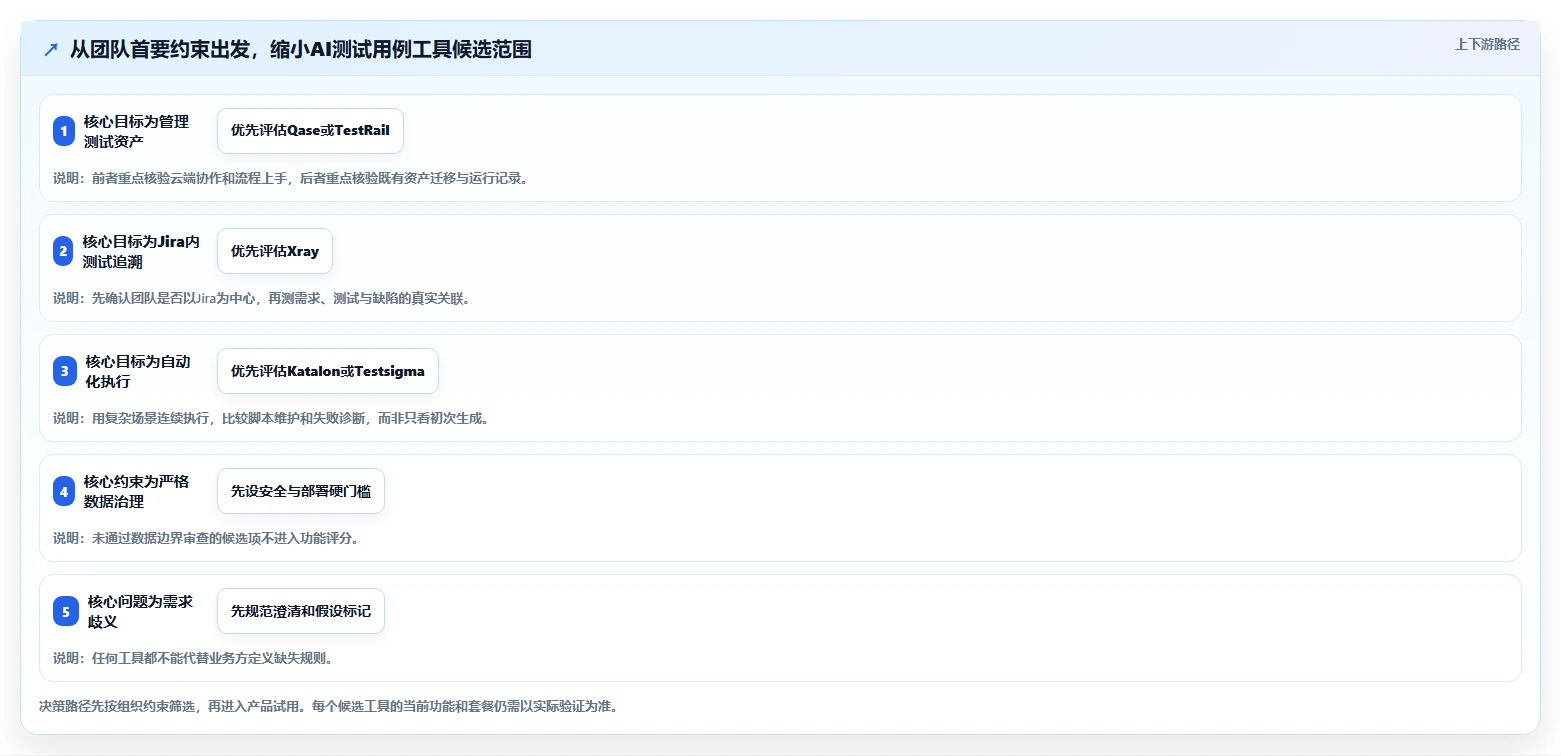Select the 优先评估Xray button
1561x756 pixels.
pos(275,251)
